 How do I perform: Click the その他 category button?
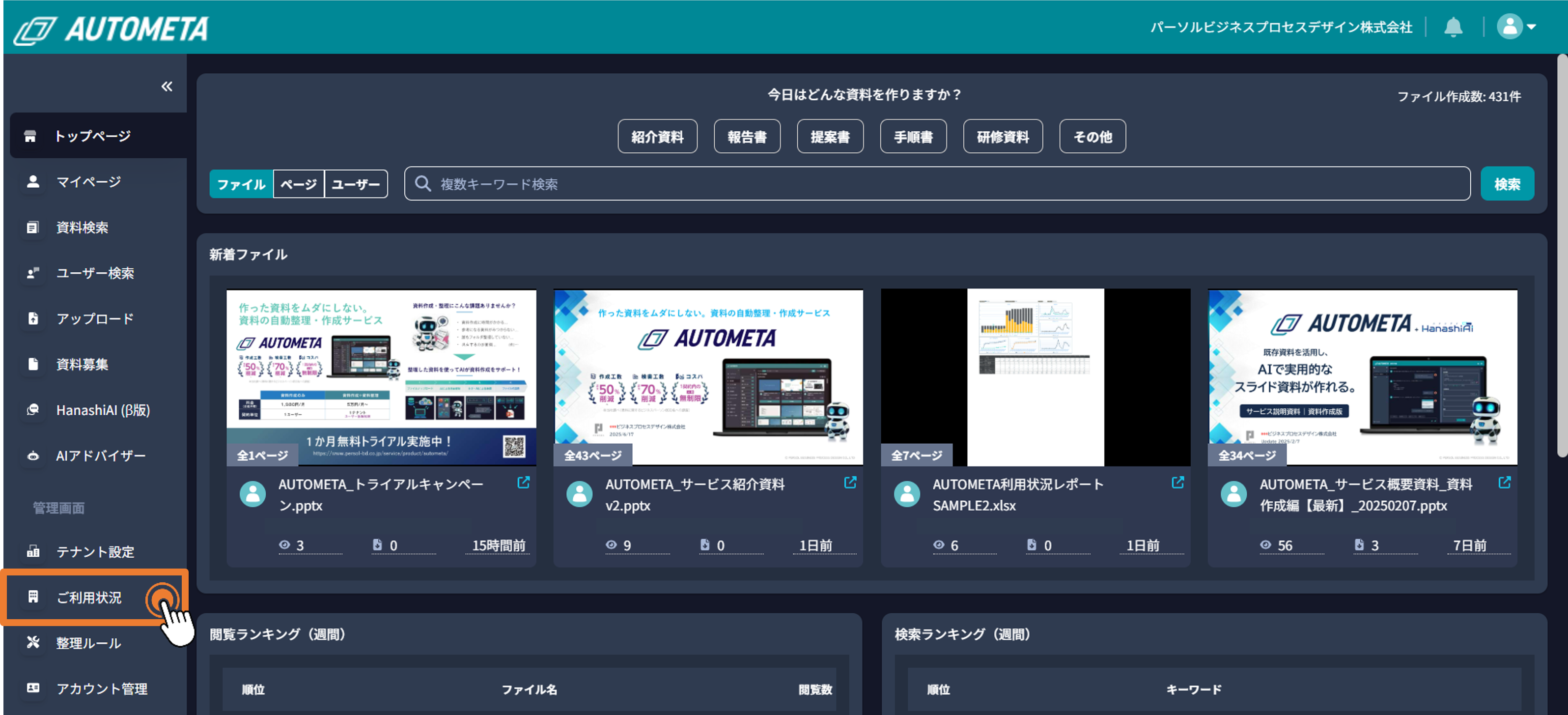[1092, 137]
